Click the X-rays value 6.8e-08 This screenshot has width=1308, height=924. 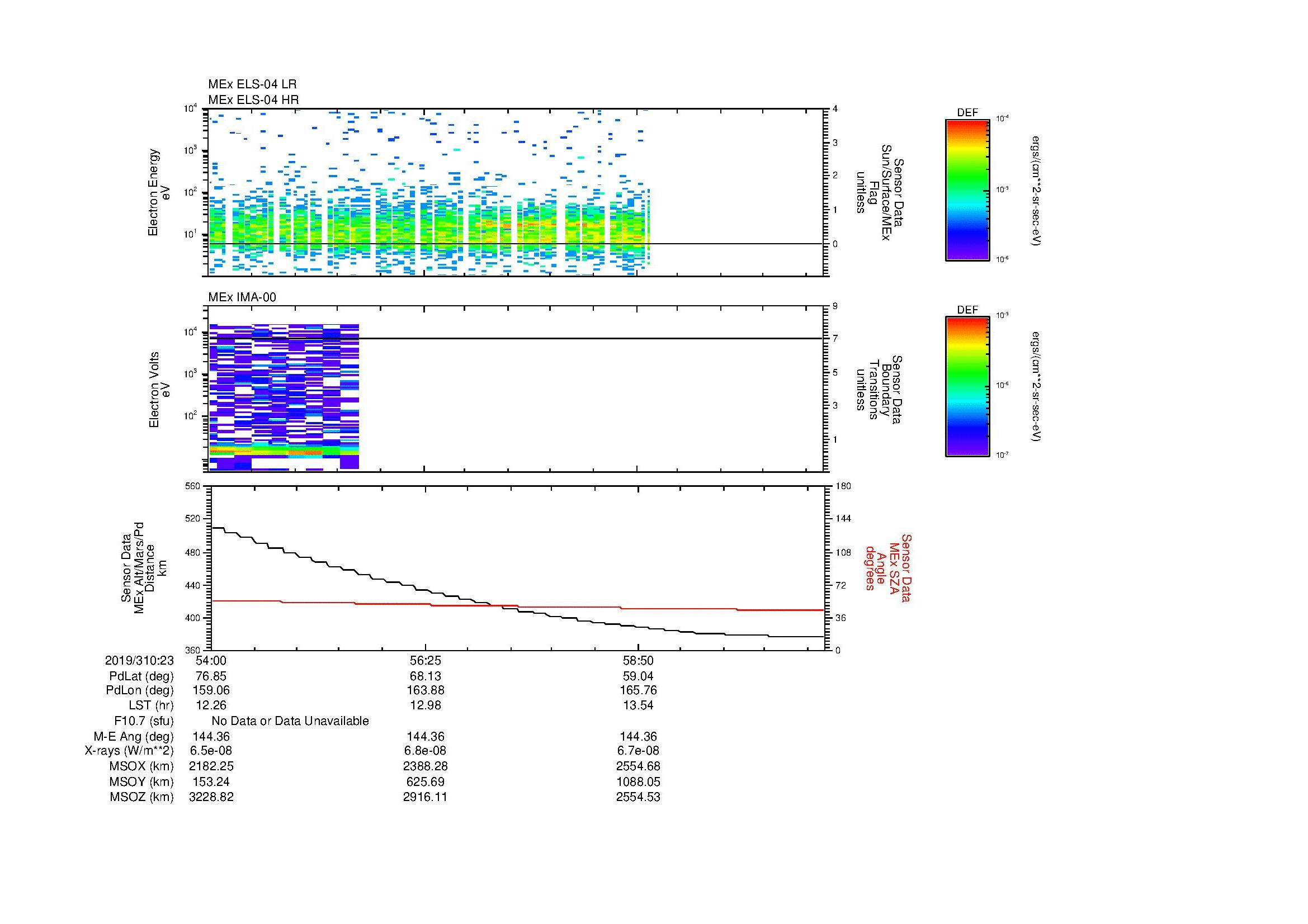click(425, 751)
